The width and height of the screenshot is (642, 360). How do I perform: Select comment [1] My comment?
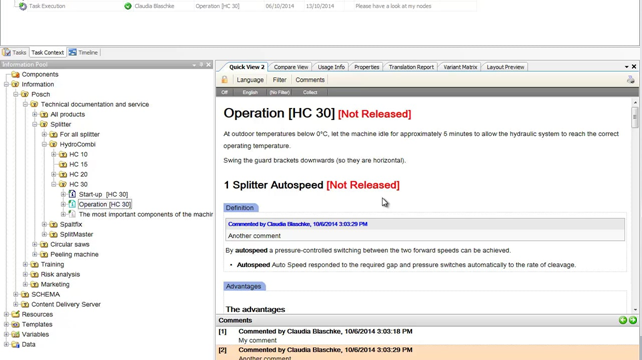coord(427,336)
